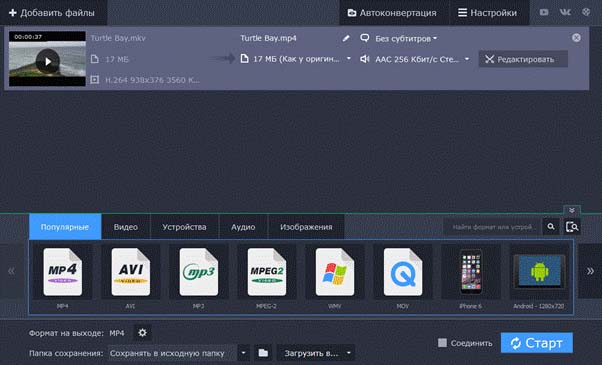Remove Turtle Bay file from list

[576, 38]
